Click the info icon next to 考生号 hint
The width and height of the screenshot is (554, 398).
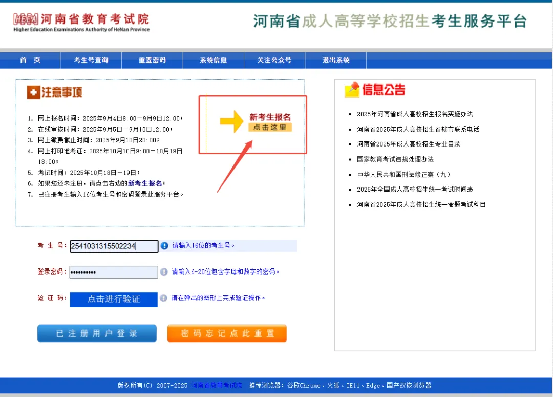coord(164,245)
